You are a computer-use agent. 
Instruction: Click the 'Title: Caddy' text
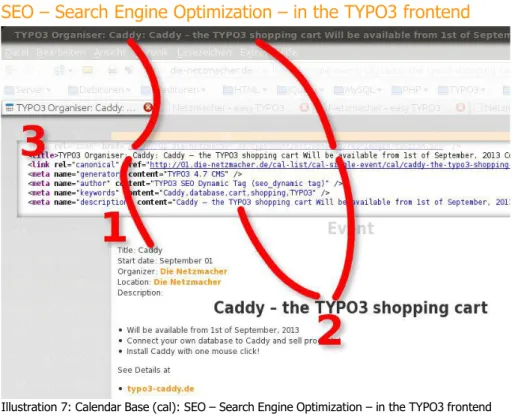tap(140, 250)
